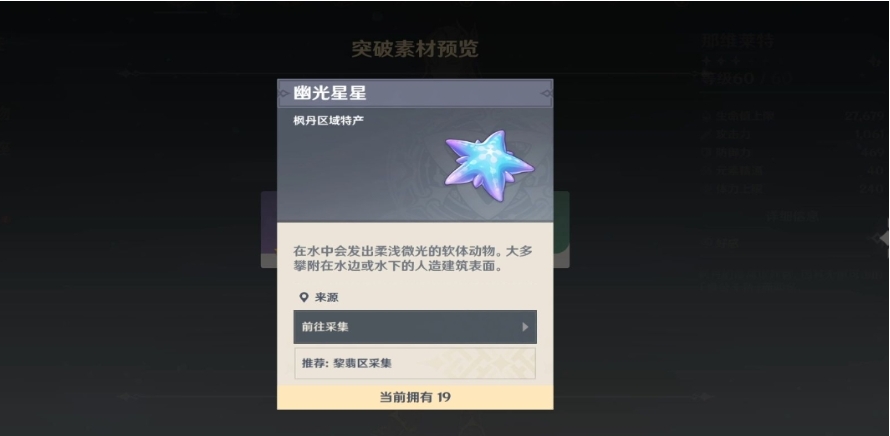The height and width of the screenshot is (436, 890).
Task: Click the dimmed 攻击力 stat icon
Action: [707, 135]
